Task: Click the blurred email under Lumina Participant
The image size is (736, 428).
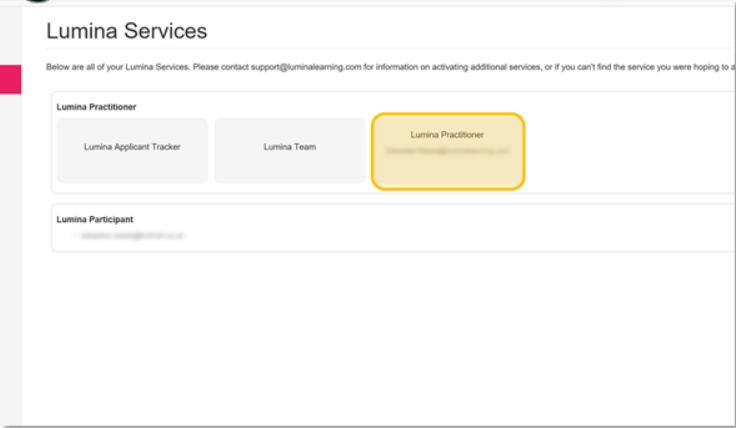Action: [132, 236]
